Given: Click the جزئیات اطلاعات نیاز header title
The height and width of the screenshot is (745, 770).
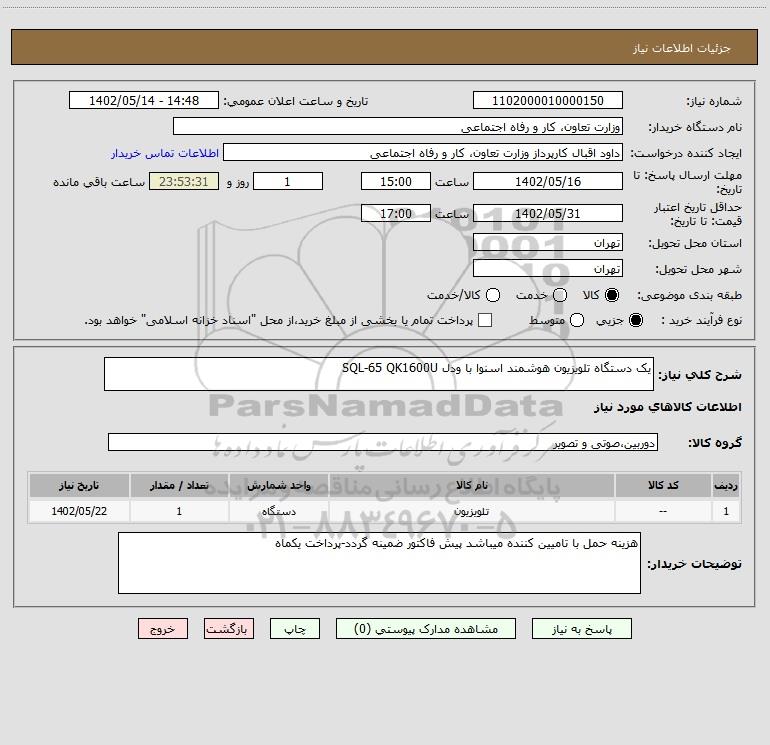Looking at the screenshot, I should point(681,48).
